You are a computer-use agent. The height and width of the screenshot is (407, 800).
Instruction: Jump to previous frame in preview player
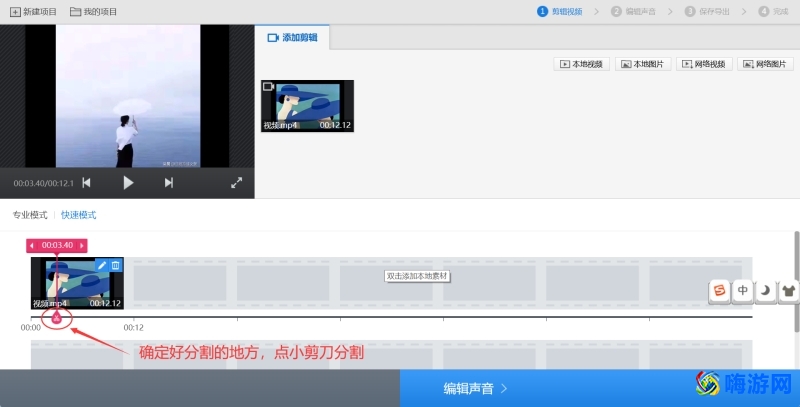pos(86,183)
